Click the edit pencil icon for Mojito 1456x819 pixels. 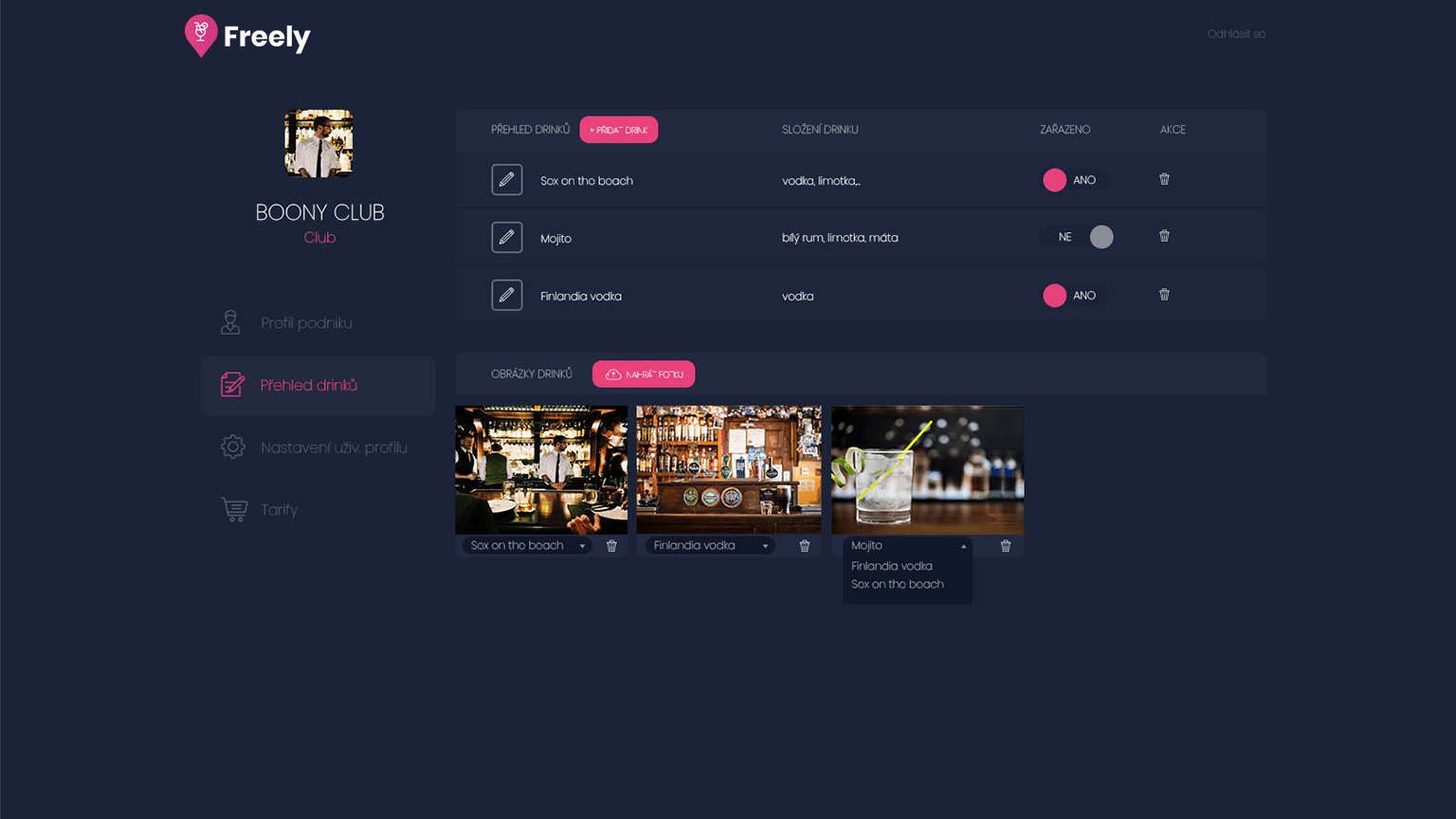507,237
